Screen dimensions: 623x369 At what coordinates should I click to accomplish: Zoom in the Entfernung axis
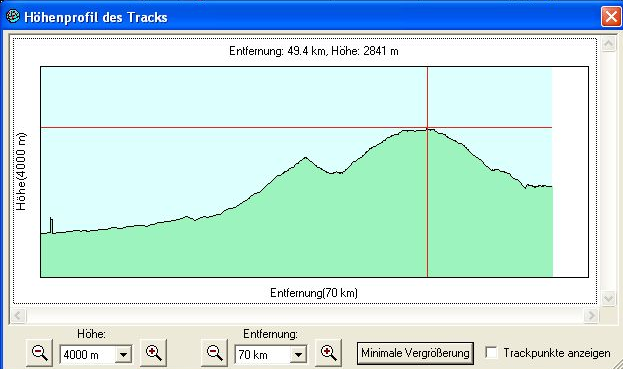[x=328, y=353]
